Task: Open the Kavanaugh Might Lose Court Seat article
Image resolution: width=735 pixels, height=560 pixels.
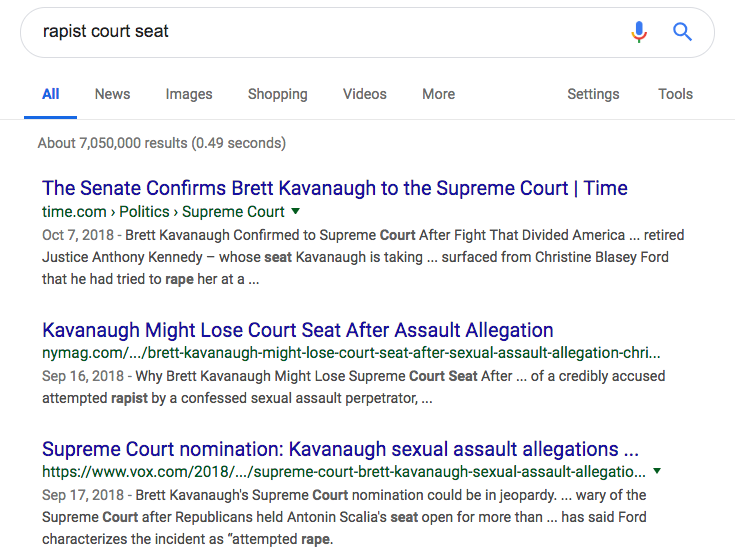Action: click(298, 330)
